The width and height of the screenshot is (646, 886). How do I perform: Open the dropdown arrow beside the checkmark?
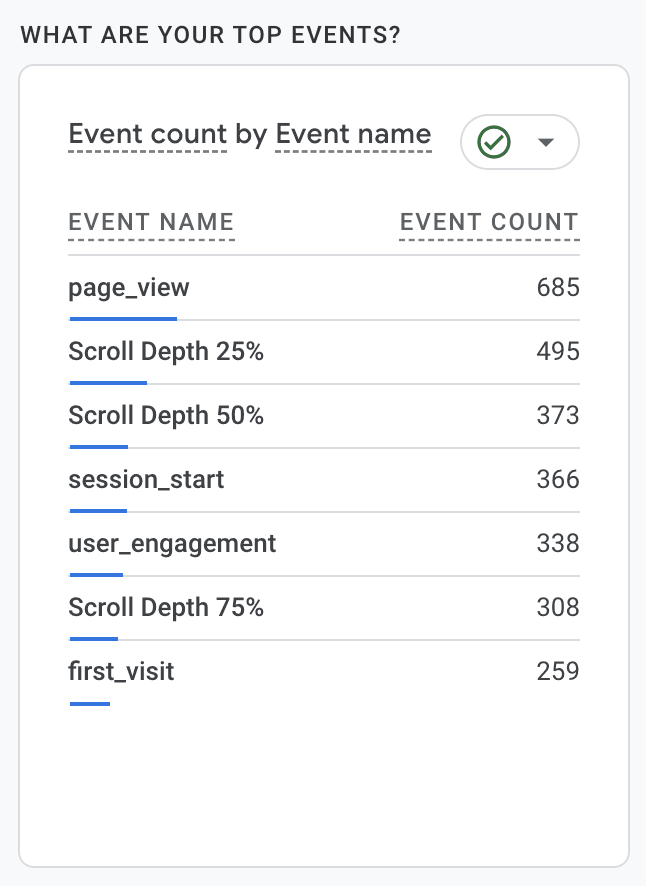pos(545,143)
